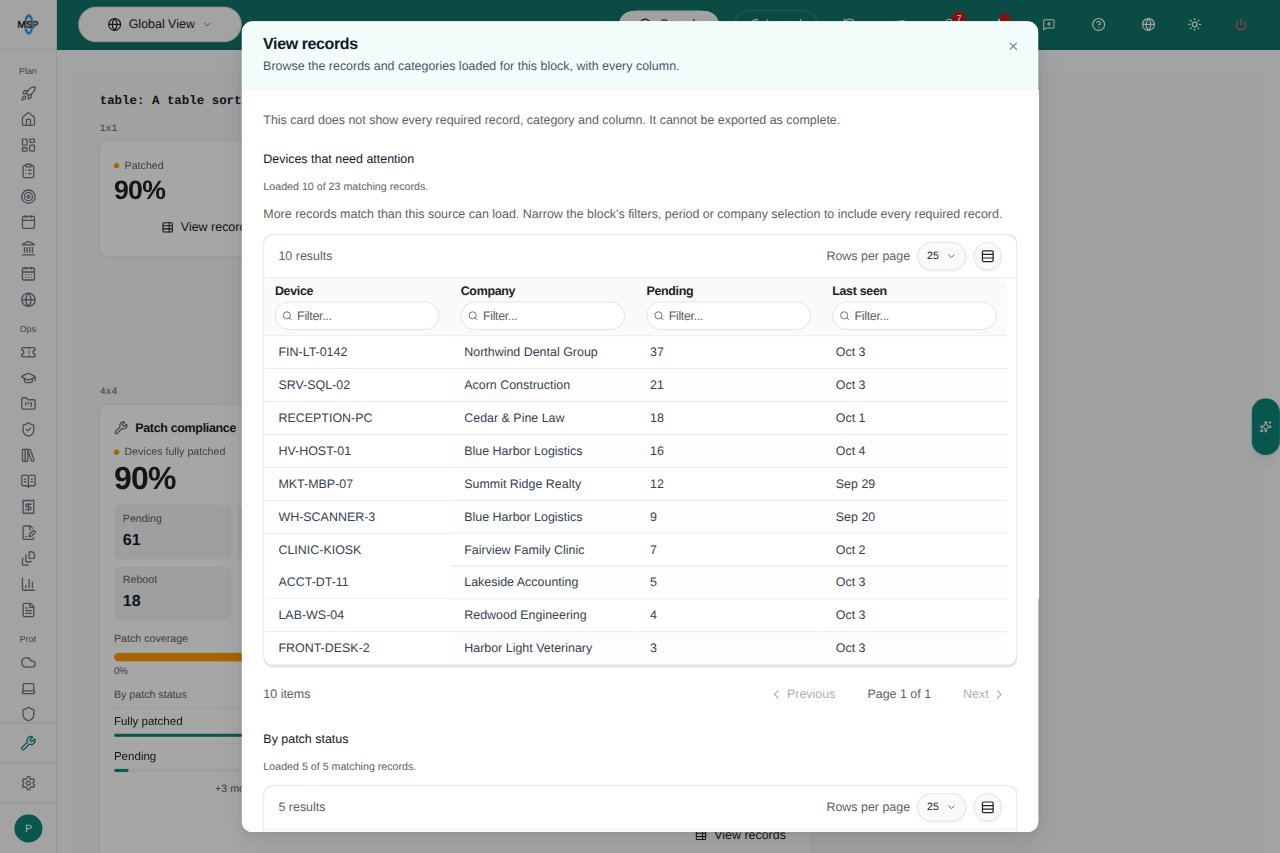Open Rows per page dropdown for patch status
The width and height of the screenshot is (1280, 853).
point(941,807)
